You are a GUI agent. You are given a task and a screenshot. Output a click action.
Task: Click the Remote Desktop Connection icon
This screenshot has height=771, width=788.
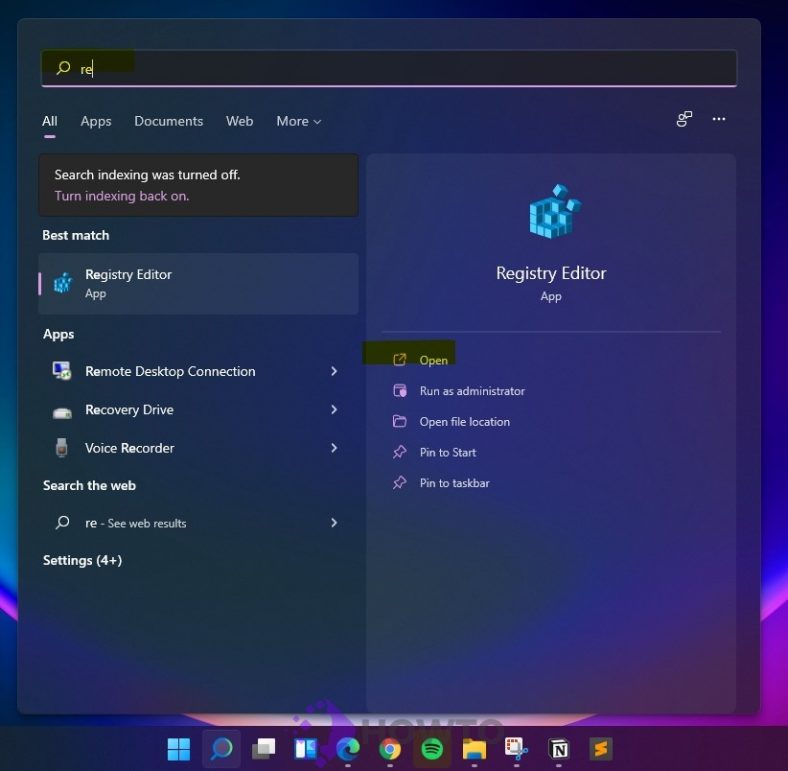click(62, 371)
